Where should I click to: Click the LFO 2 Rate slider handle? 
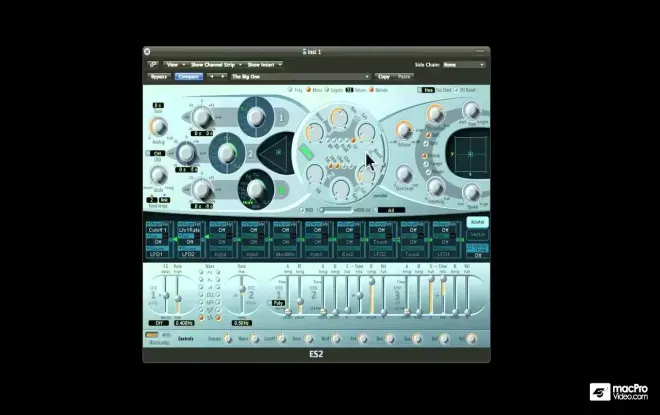coord(242,289)
